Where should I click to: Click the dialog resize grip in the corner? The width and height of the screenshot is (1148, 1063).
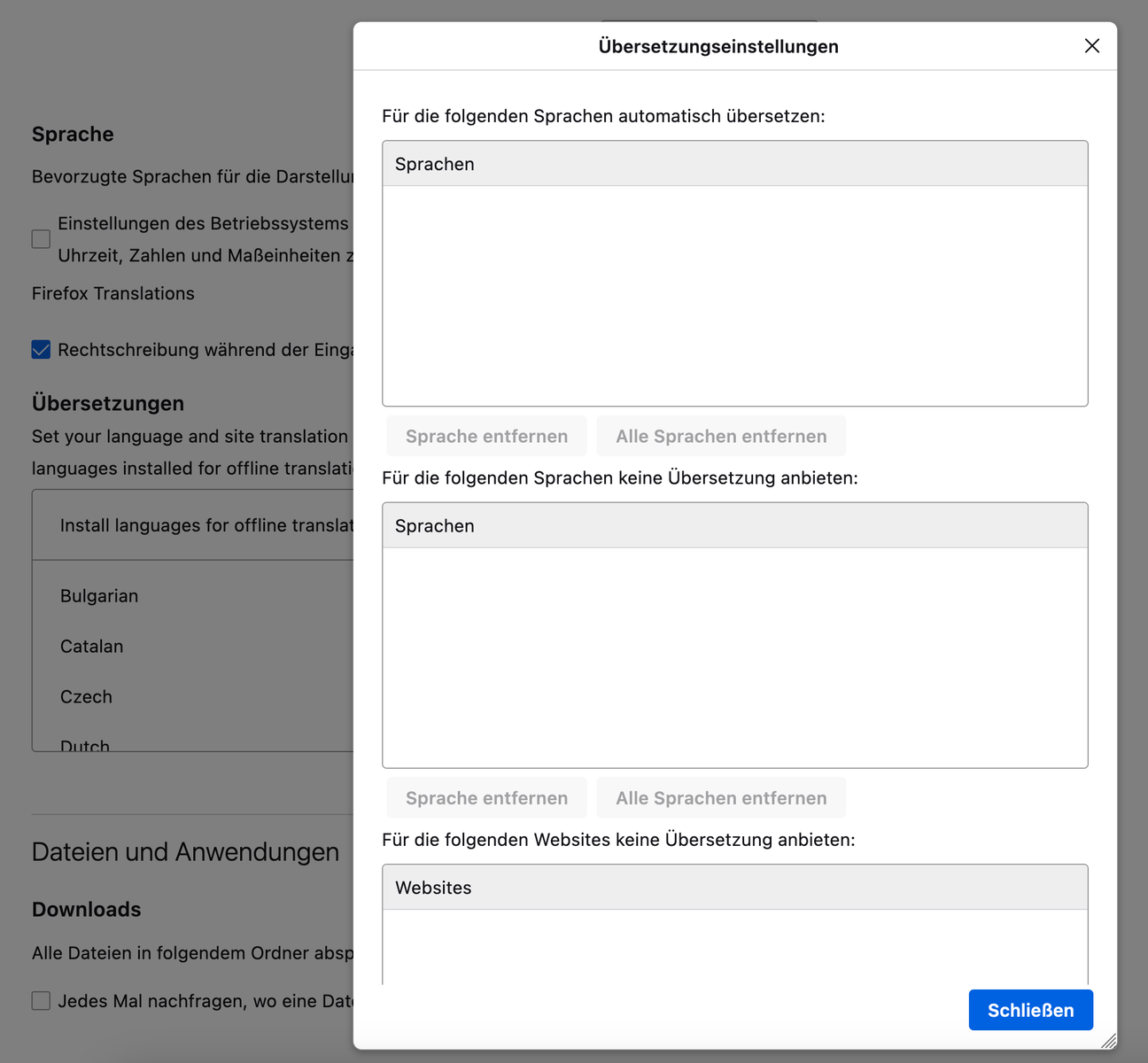coord(1108,1041)
